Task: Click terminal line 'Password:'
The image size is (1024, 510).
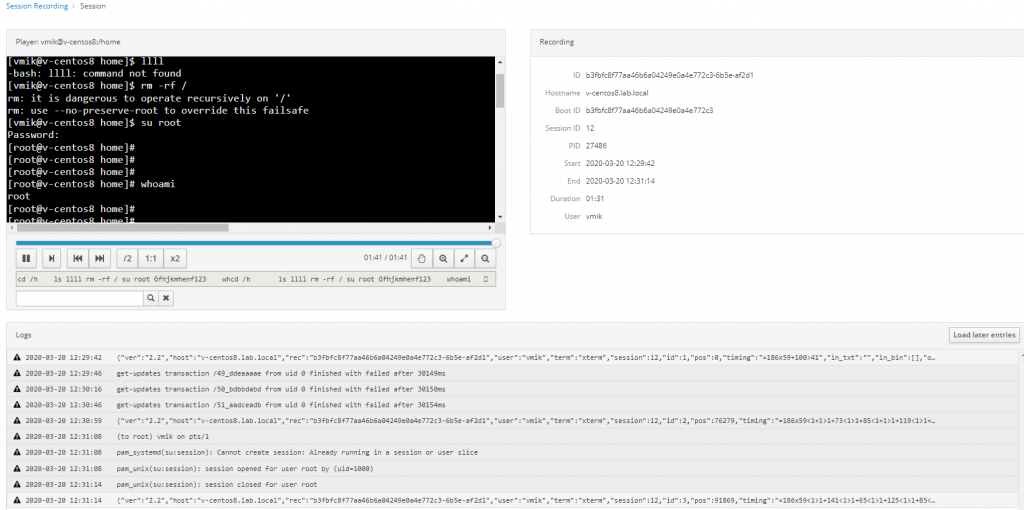Action: 33,135
